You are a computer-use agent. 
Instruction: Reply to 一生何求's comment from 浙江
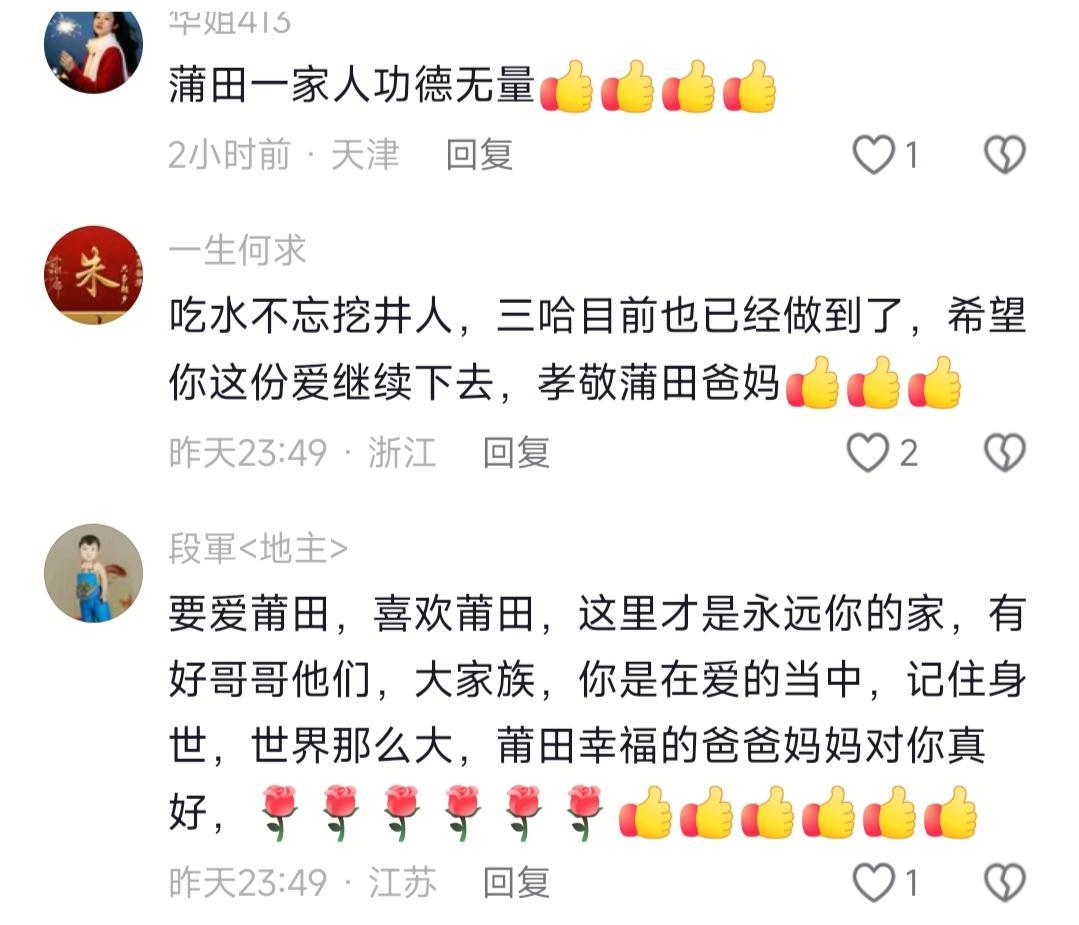coord(516,453)
